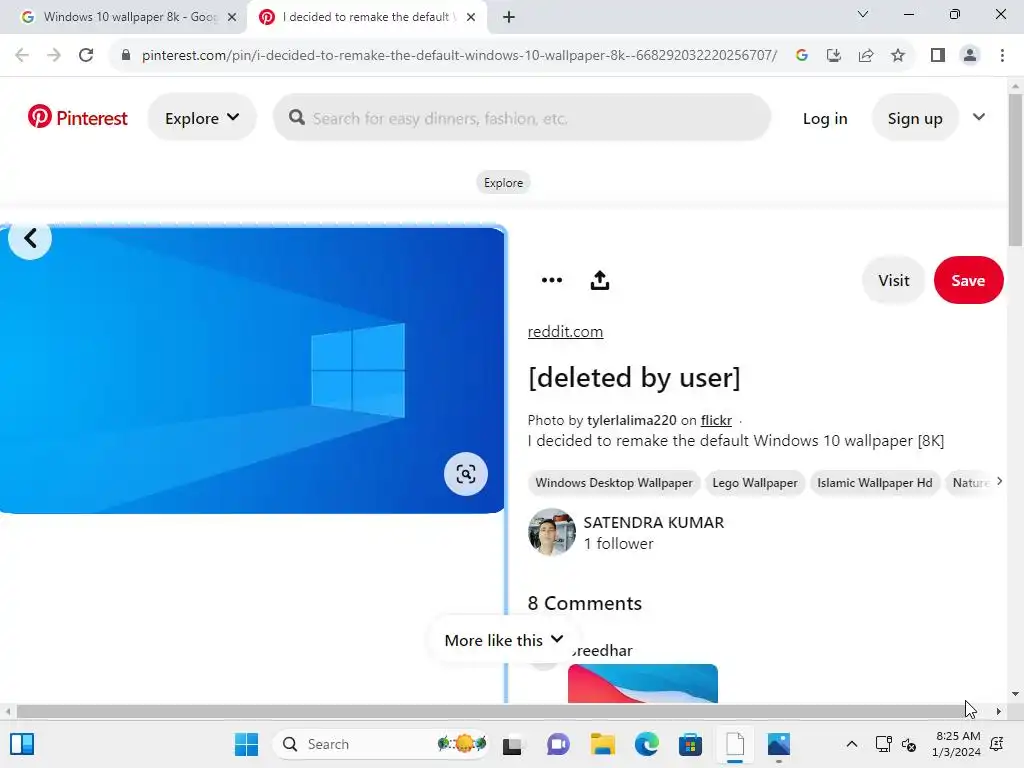
Task: Reload the page
Action: click(86, 55)
